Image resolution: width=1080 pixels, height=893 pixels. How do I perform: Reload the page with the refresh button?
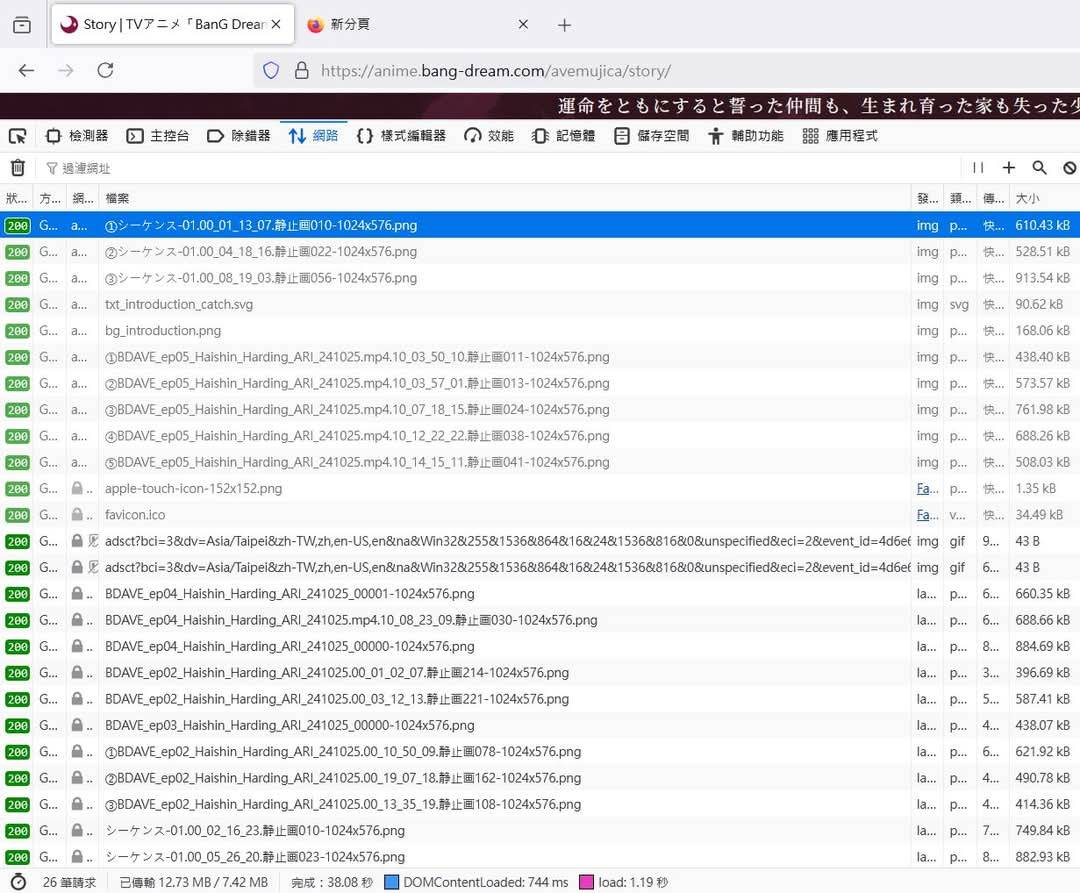click(x=105, y=71)
